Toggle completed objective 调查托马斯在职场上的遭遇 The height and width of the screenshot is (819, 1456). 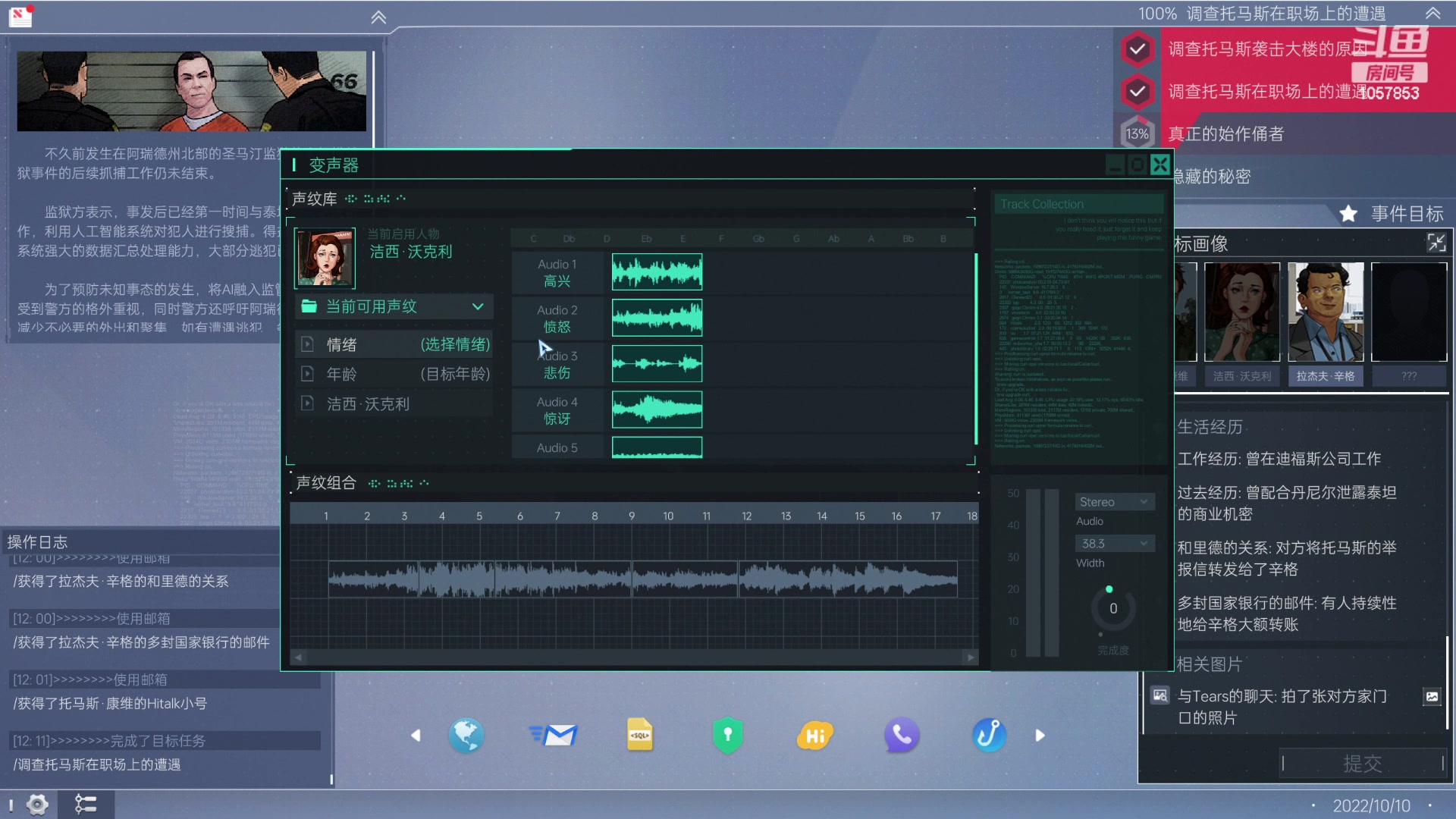click(1137, 92)
